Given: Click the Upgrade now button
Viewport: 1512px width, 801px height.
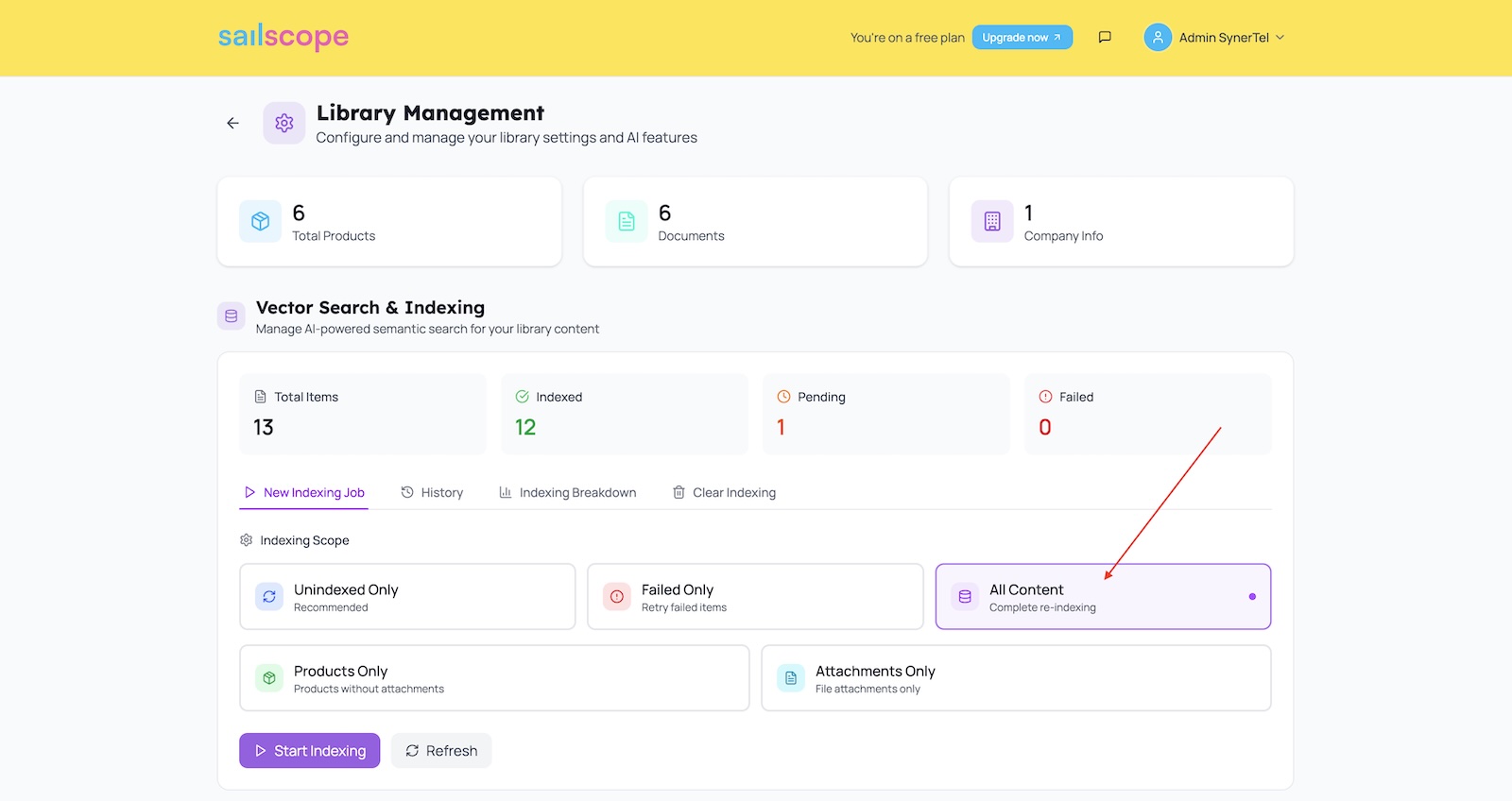Looking at the screenshot, I should [x=1022, y=38].
